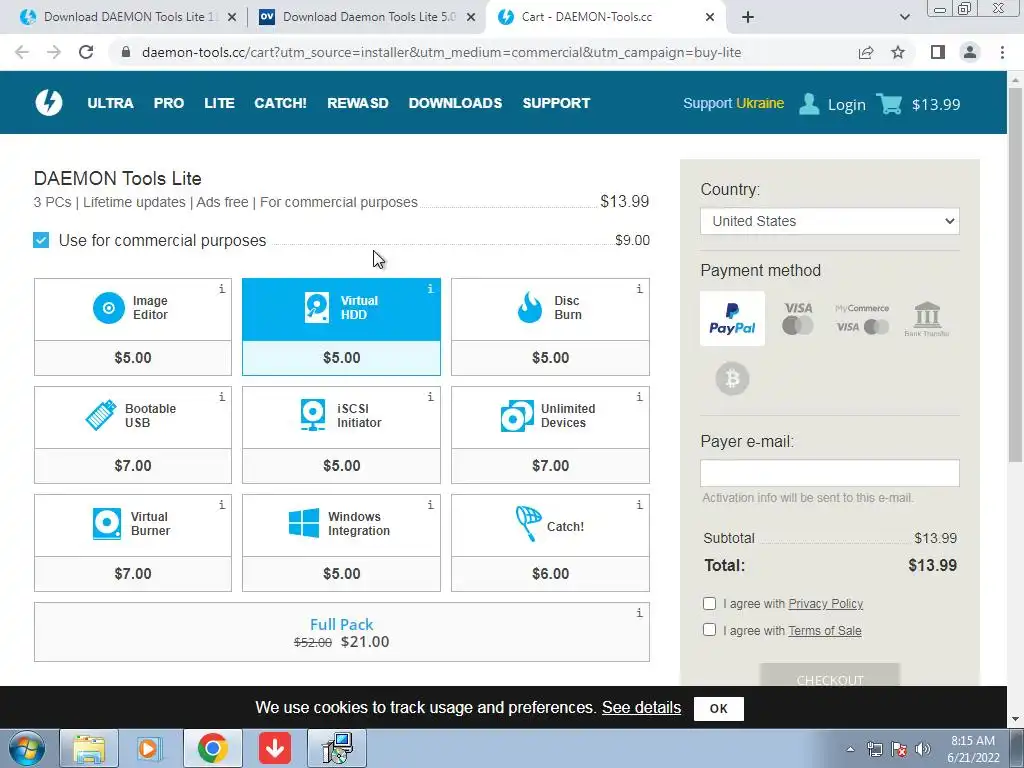
Task: Add the Virtual Burner feature
Action: (133, 543)
